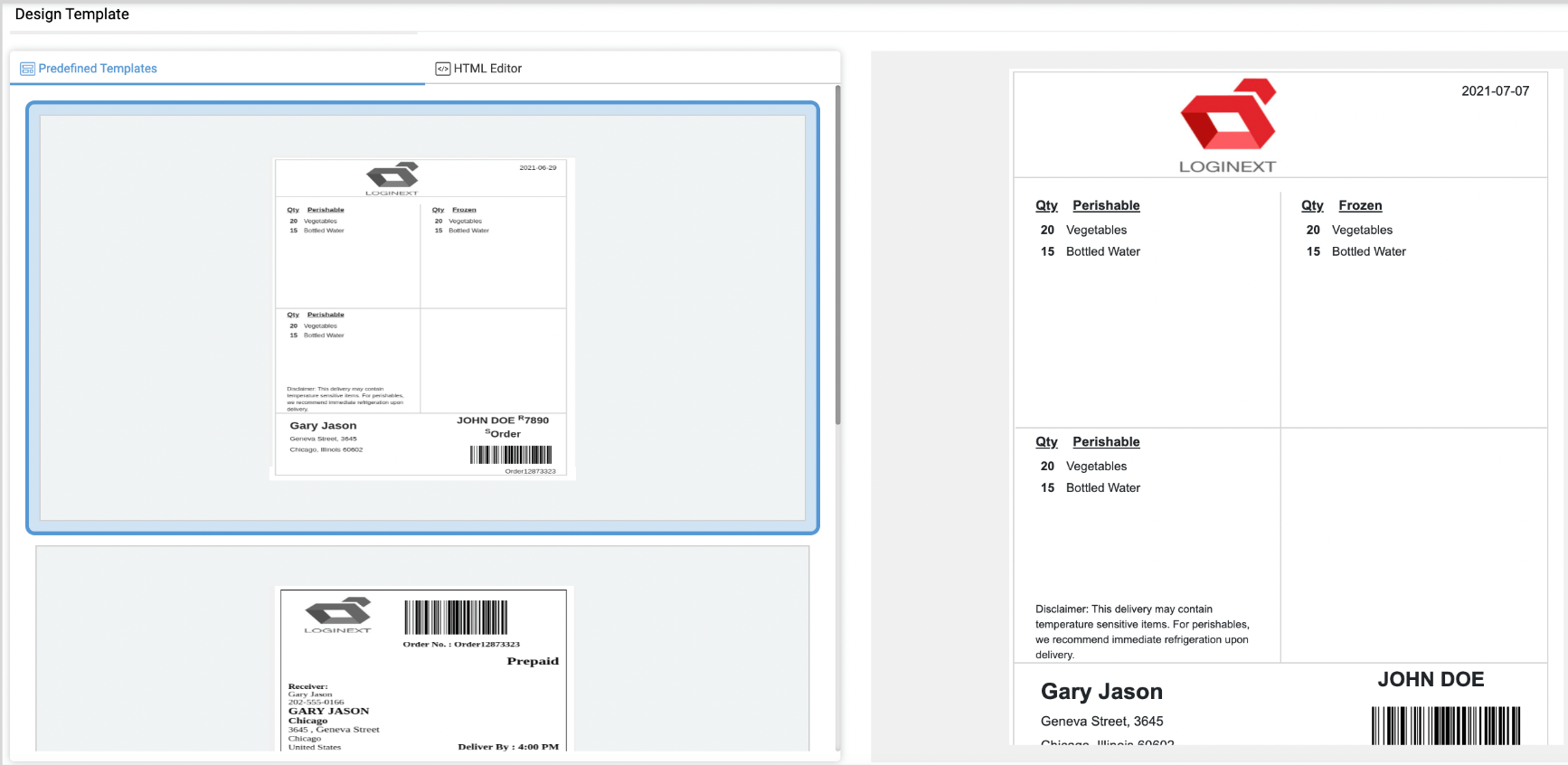
Task: Click the red LogiNext logo in preview
Action: (x=1228, y=126)
